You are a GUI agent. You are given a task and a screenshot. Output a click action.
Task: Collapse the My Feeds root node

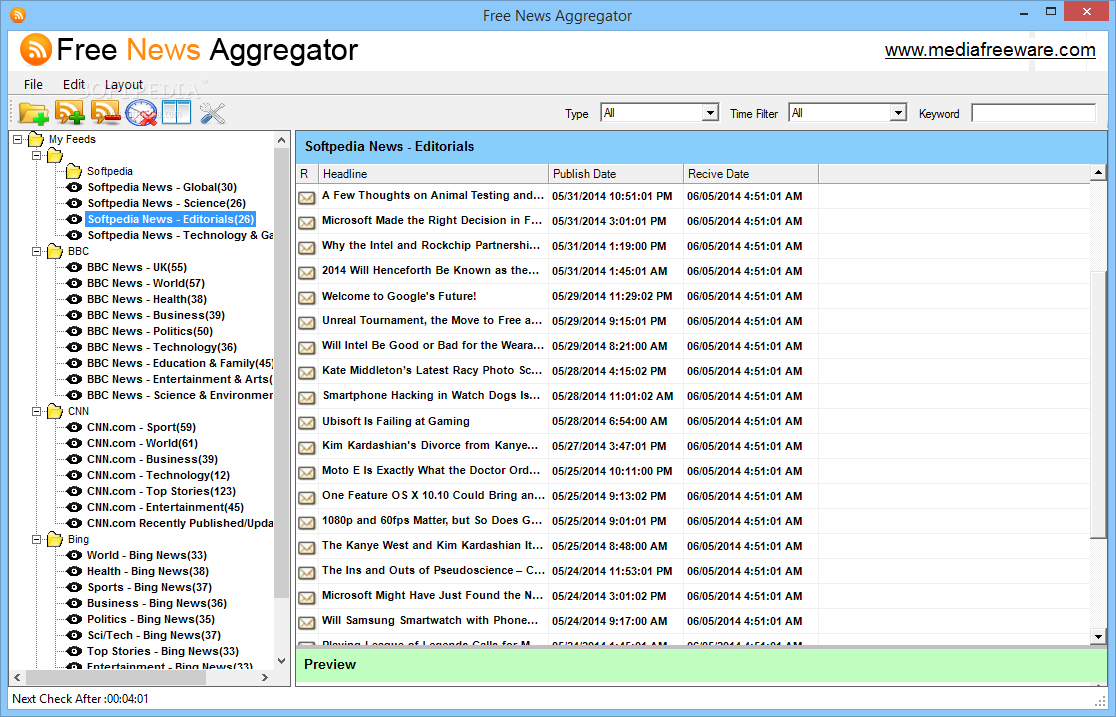[18, 140]
